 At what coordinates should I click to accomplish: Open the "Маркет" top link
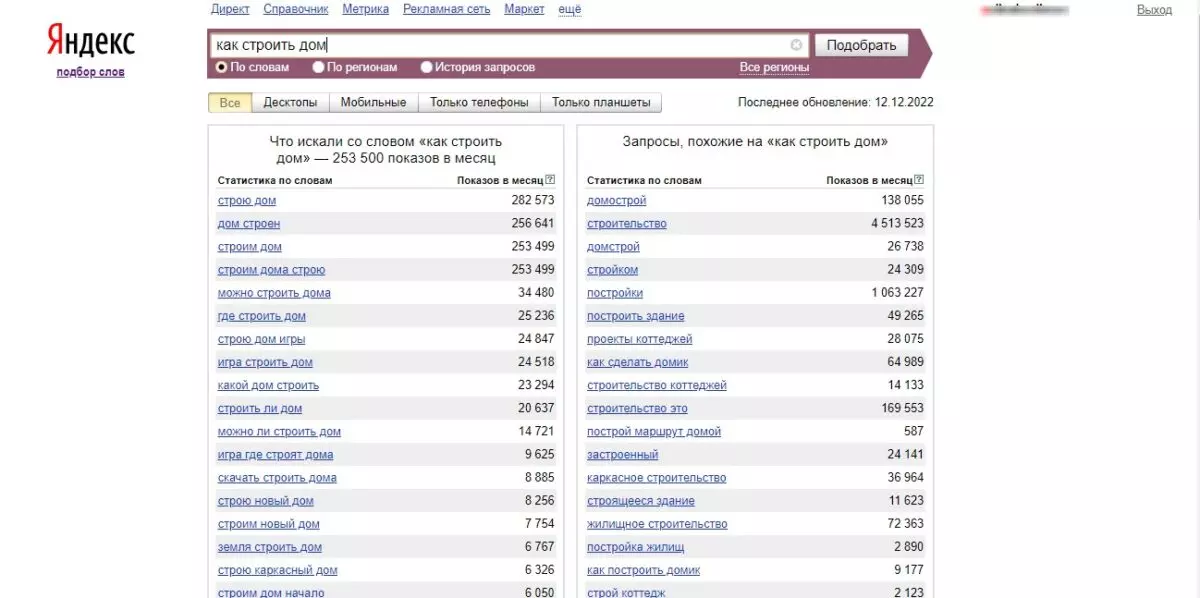524,9
